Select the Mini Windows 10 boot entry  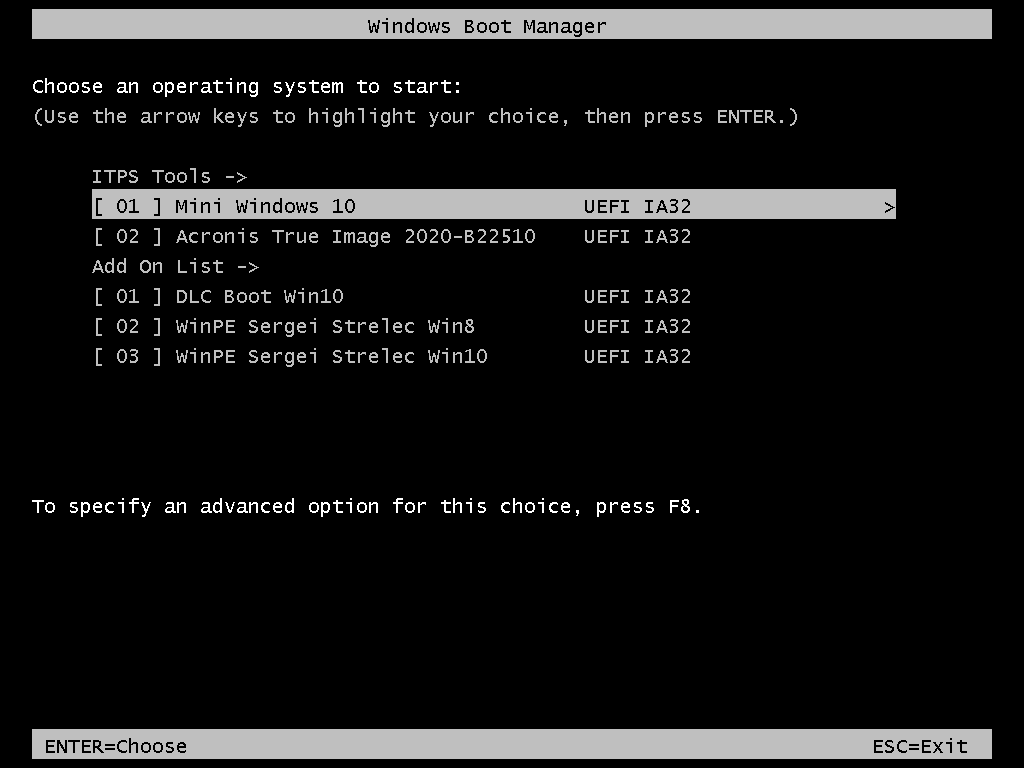click(494, 206)
